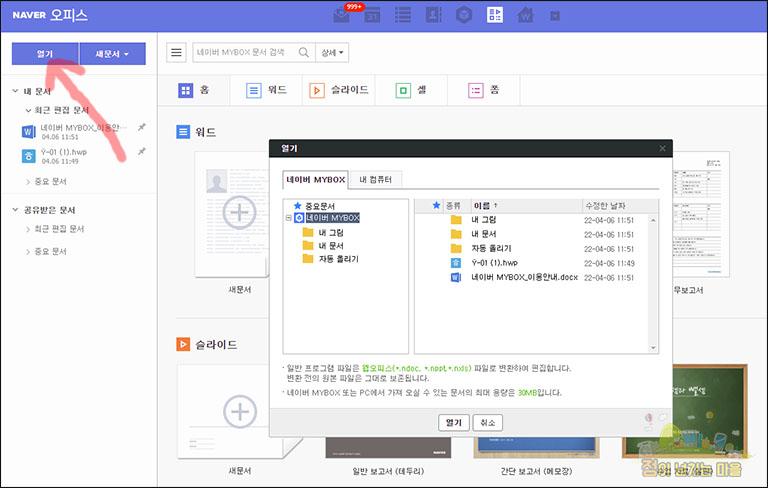Select the 내 컴퓨터 tab in dialog
Image resolution: width=768 pixels, height=488 pixels.
pos(376,180)
